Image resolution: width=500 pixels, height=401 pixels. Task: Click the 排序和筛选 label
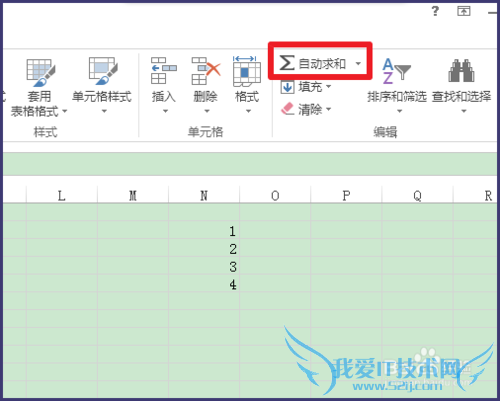[x=397, y=97]
